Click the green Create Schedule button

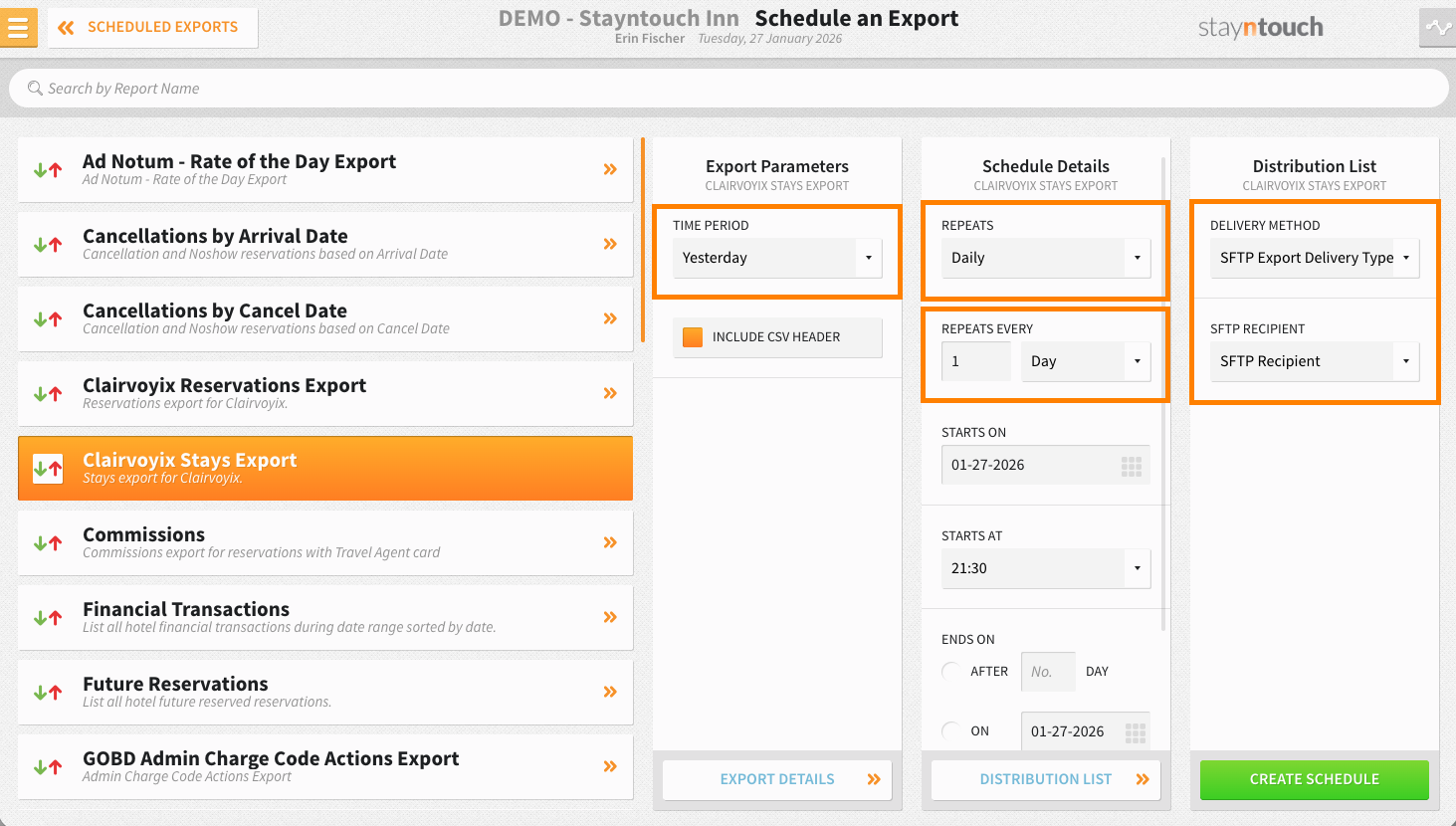point(1315,779)
